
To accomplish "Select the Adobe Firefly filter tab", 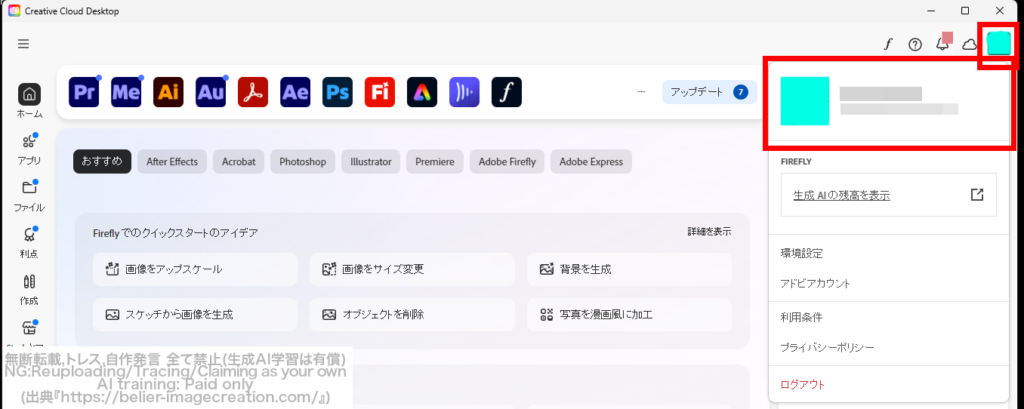I will (507, 161).
